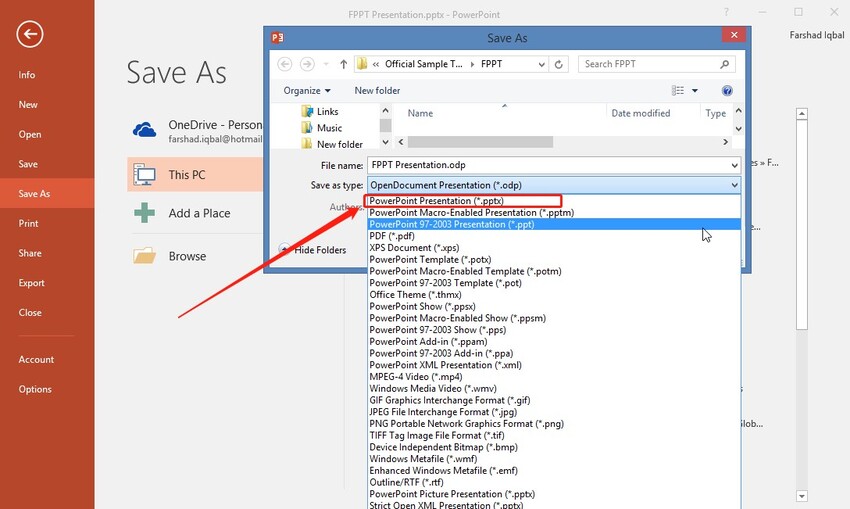850x509 pixels.
Task: Choose Windows Media Video (*.wmv)
Action: pos(553,389)
